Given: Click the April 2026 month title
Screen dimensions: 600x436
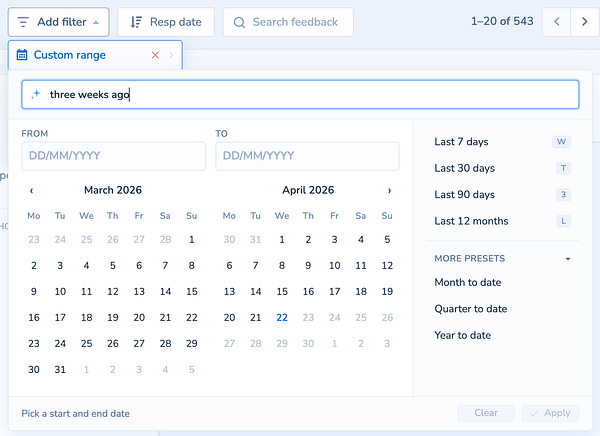Looking at the screenshot, I should coord(308,190).
